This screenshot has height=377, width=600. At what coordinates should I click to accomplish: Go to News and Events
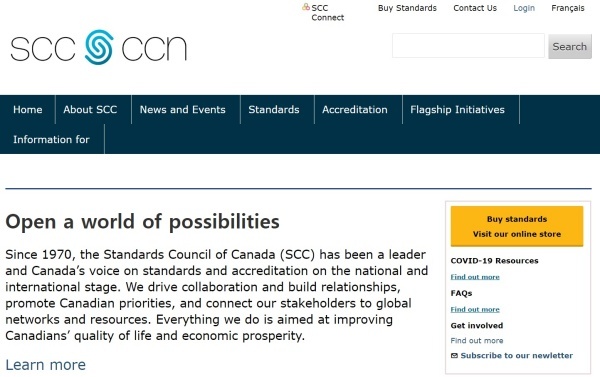pos(183,109)
